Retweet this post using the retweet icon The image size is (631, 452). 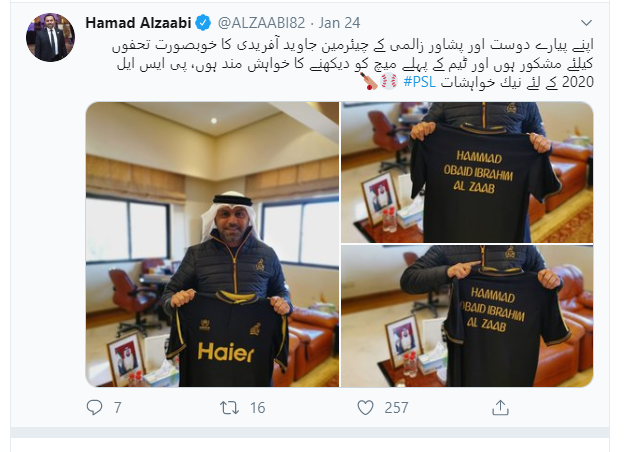pos(229,408)
